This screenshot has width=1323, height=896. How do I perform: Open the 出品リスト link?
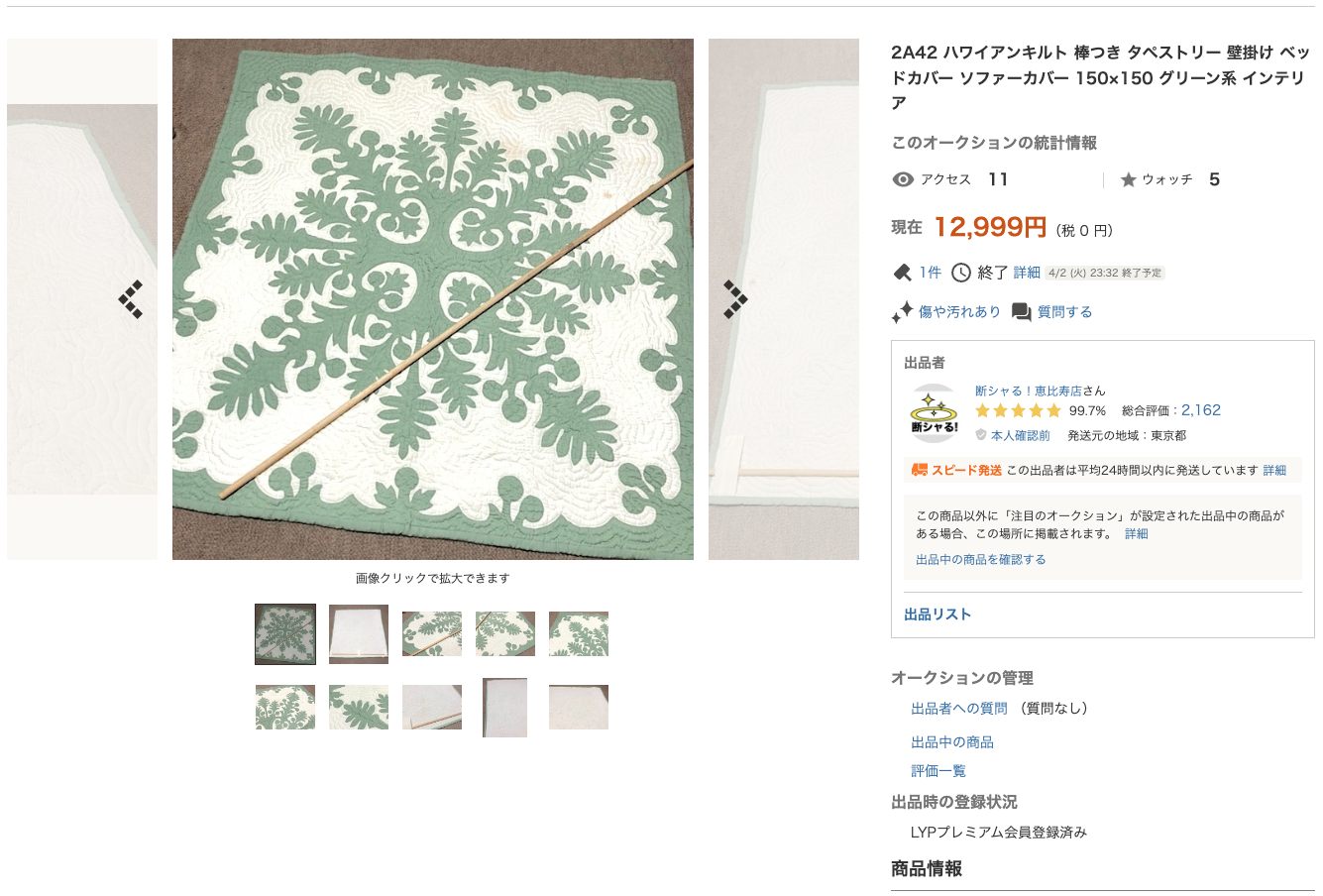(x=937, y=615)
